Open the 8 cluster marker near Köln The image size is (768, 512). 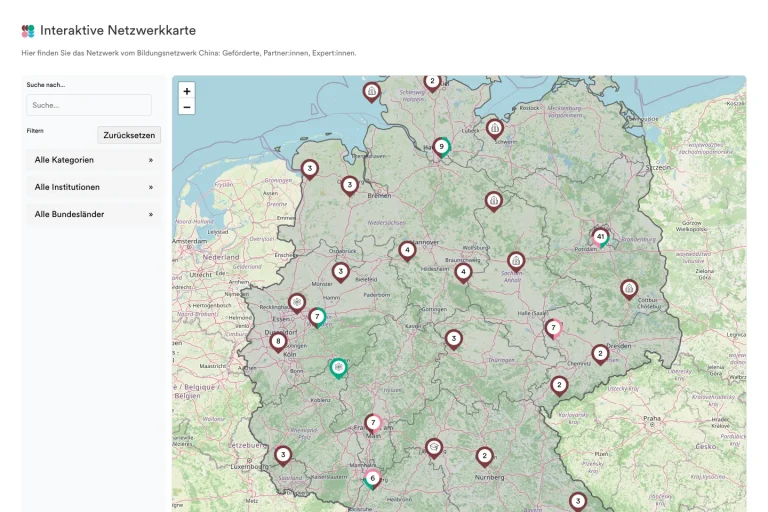(278, 342)
